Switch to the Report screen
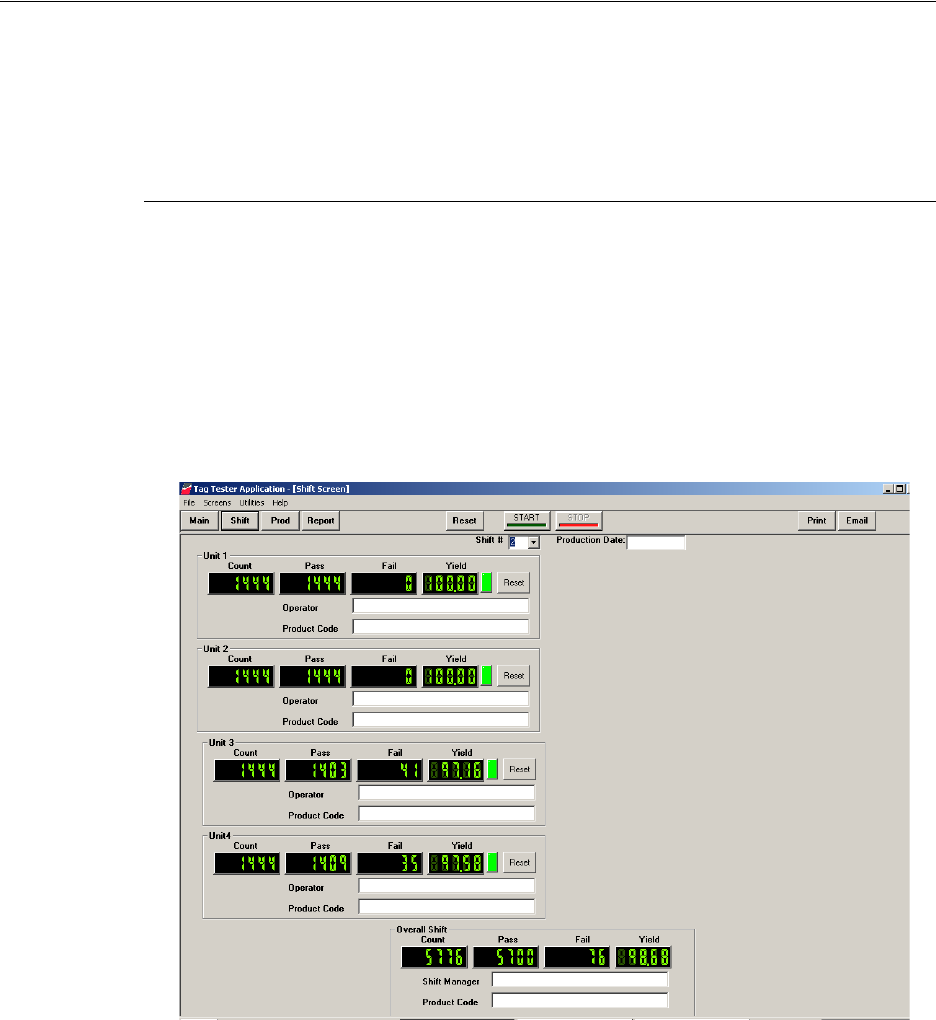 [321, 520]
